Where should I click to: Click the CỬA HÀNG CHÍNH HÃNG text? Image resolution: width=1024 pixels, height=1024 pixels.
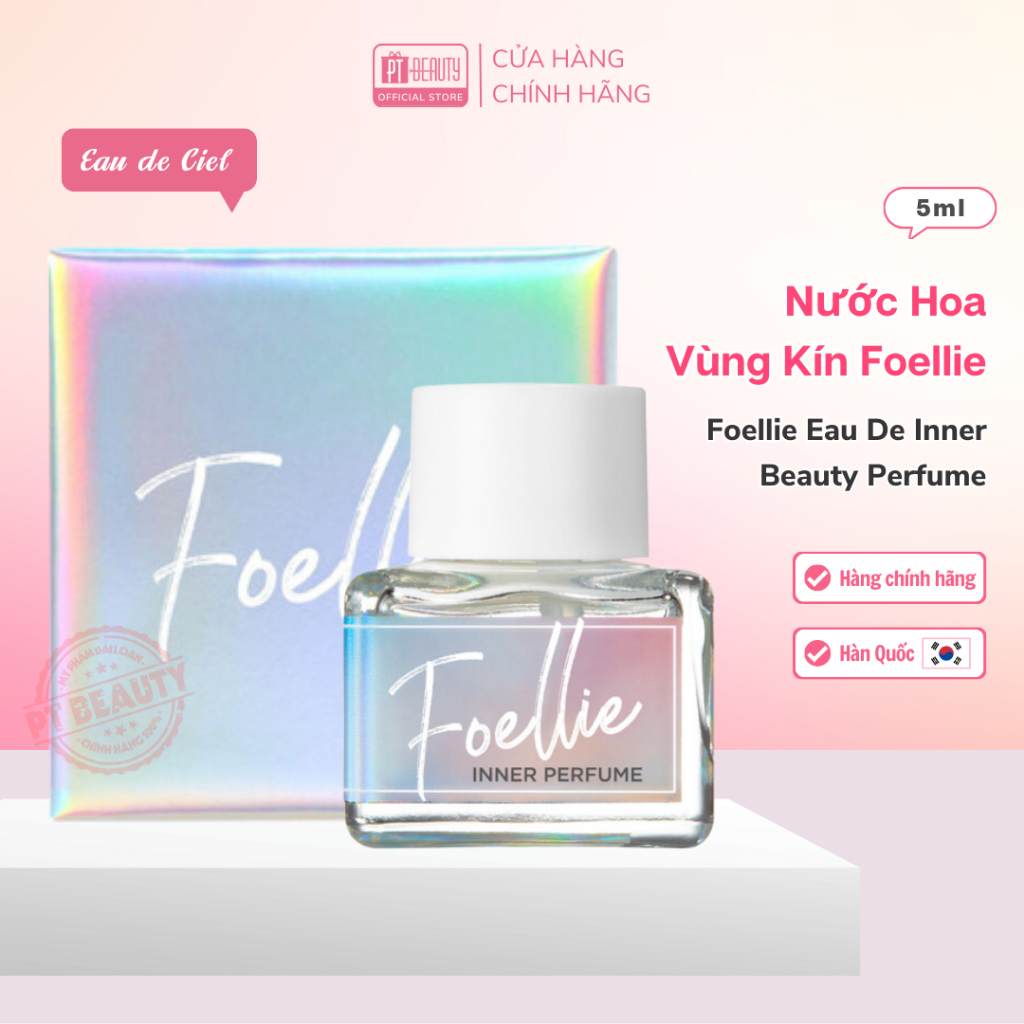(x=571, y=76)
